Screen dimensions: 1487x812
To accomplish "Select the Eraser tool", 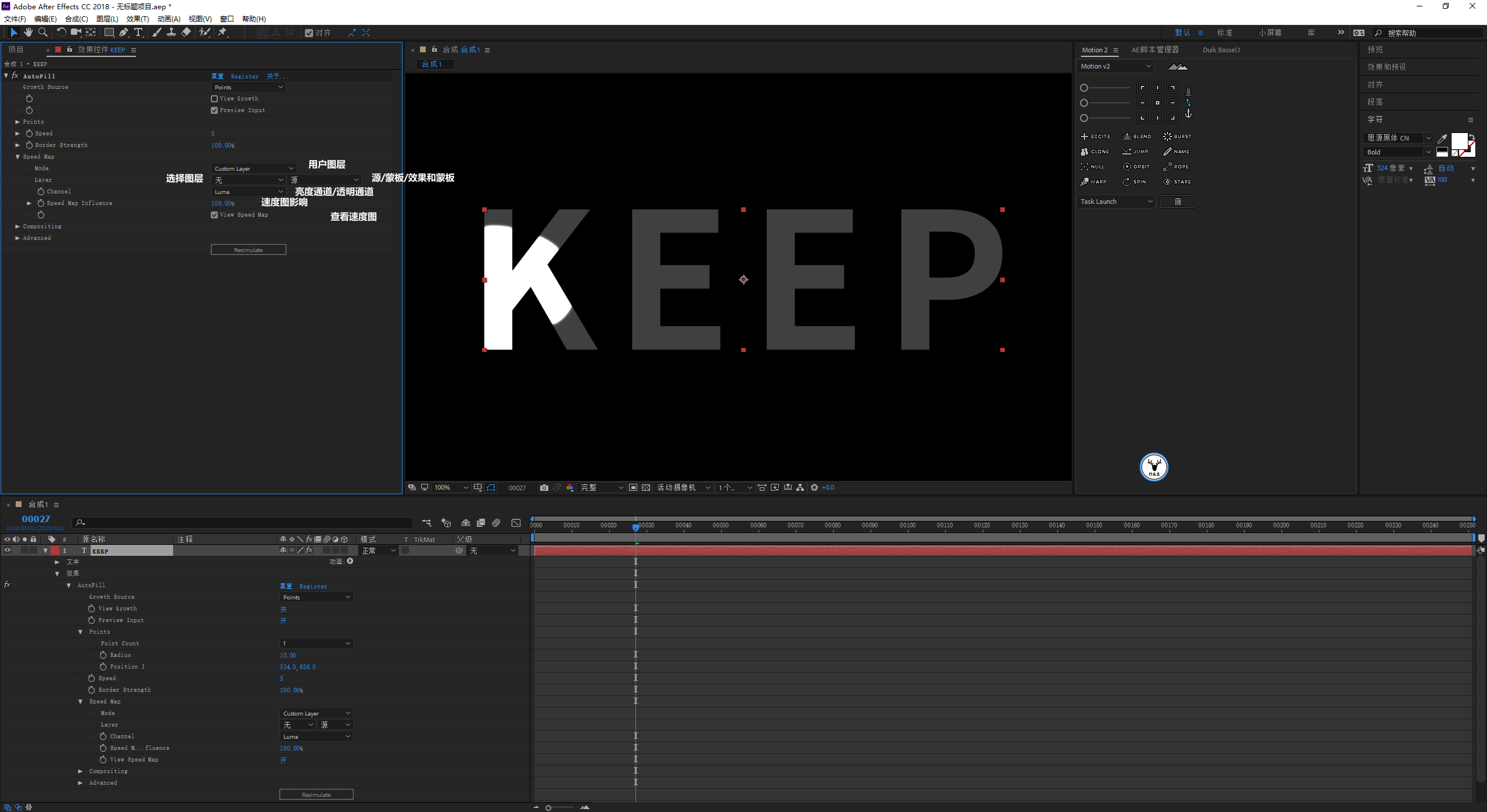I will point(186,33).
